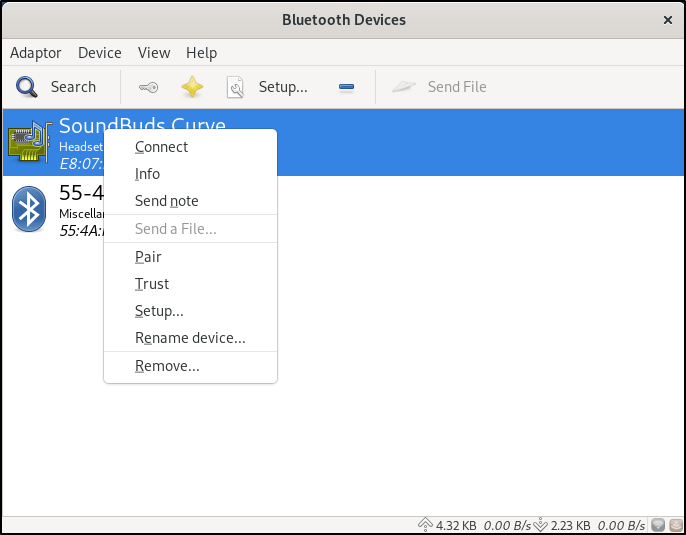
Task: Click the download arrow status icon
Action: pos(541,524)
